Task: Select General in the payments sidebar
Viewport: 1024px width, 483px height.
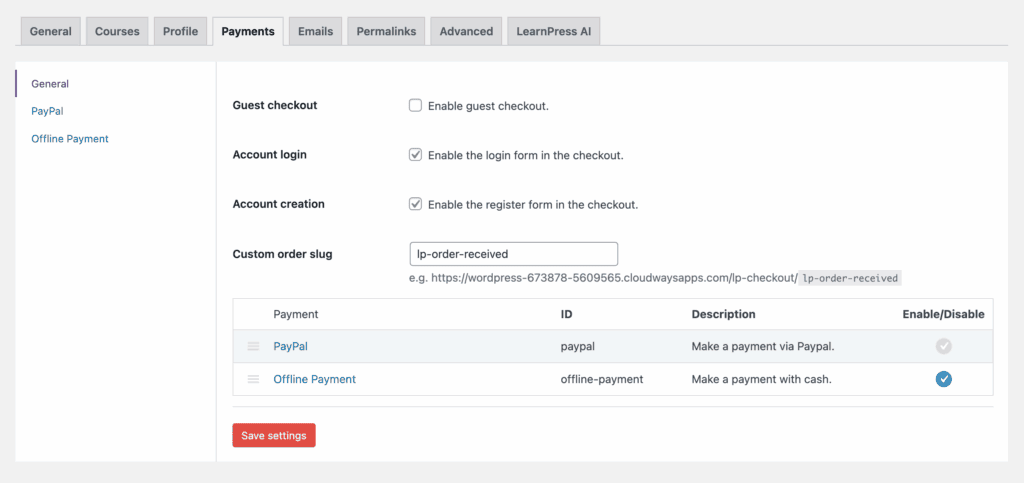Action: click(x=50, y=84)
